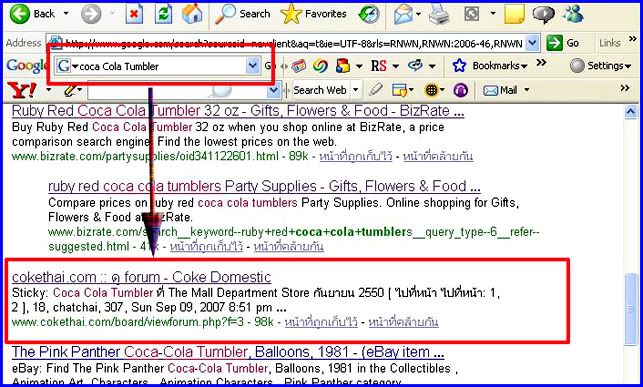Viewport: 643px width, 387px height.
Task: Open the History clock icon
Action: pyautogui.click(x=369, y=14)
